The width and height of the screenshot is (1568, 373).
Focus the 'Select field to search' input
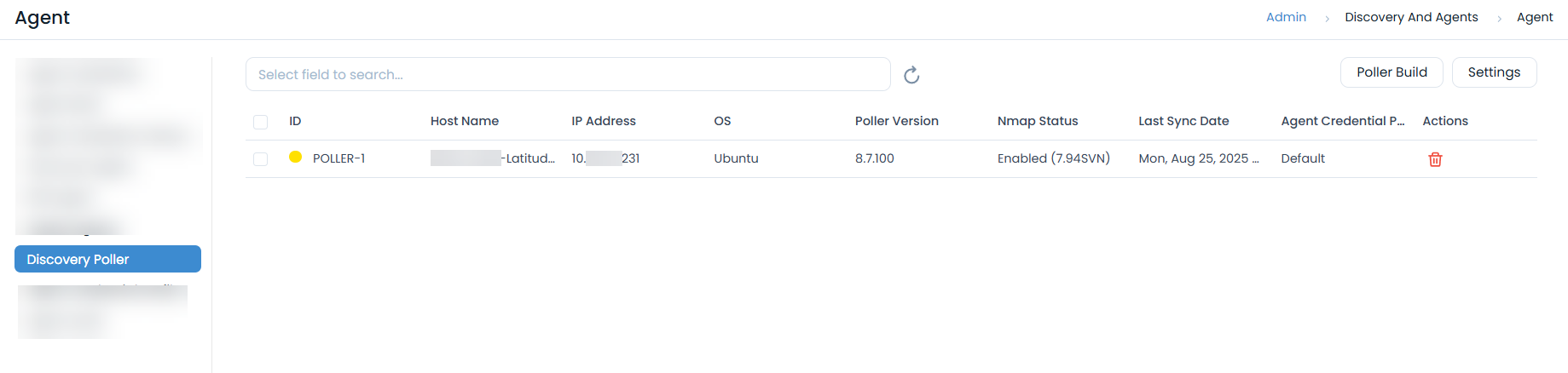567,75
